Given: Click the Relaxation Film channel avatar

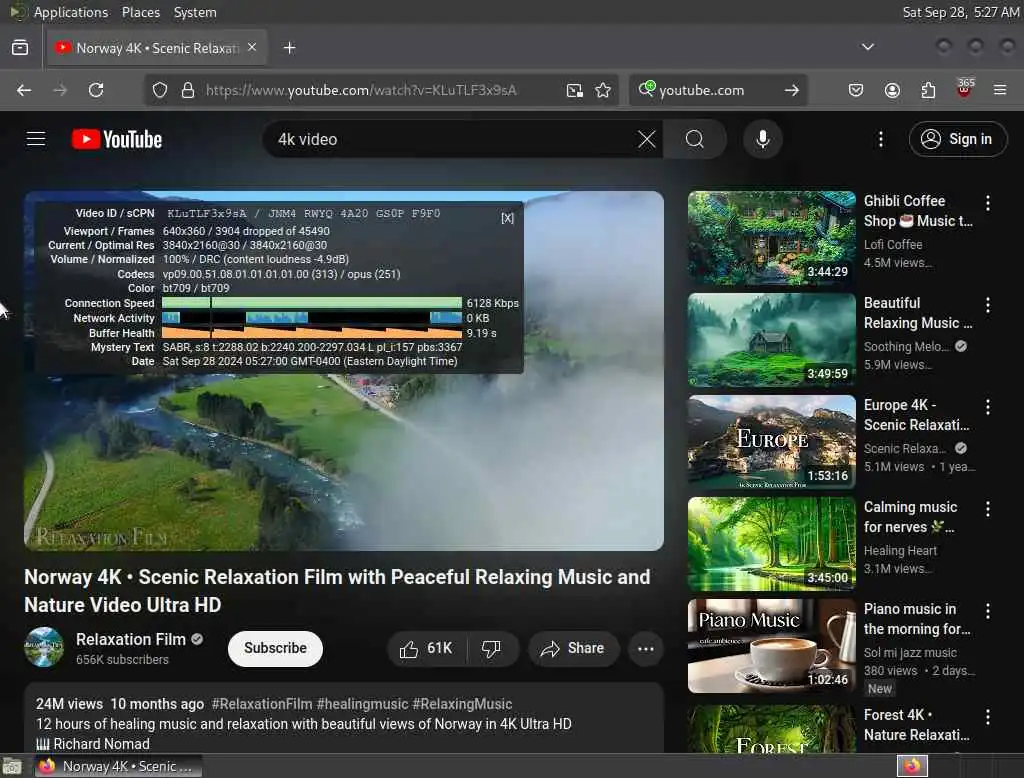Looking at the screenshot, I should coord(44,647).
